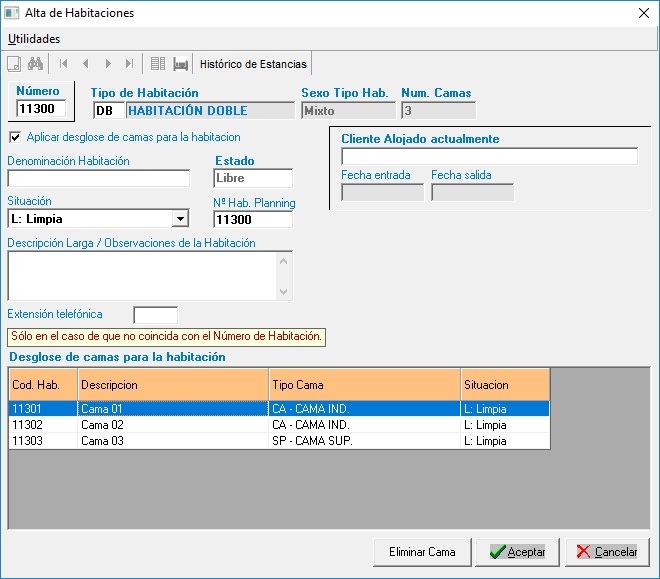Open the Utilidades menu
This screenshot has width=660, height=579.
[x=34, y=39]
